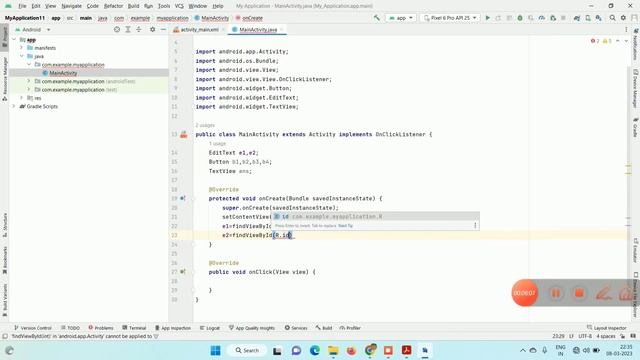Collapse com.example.myapplication package node
Image resolution: width=640 pixels, height=360 pixels.
[x=29, y=64]
